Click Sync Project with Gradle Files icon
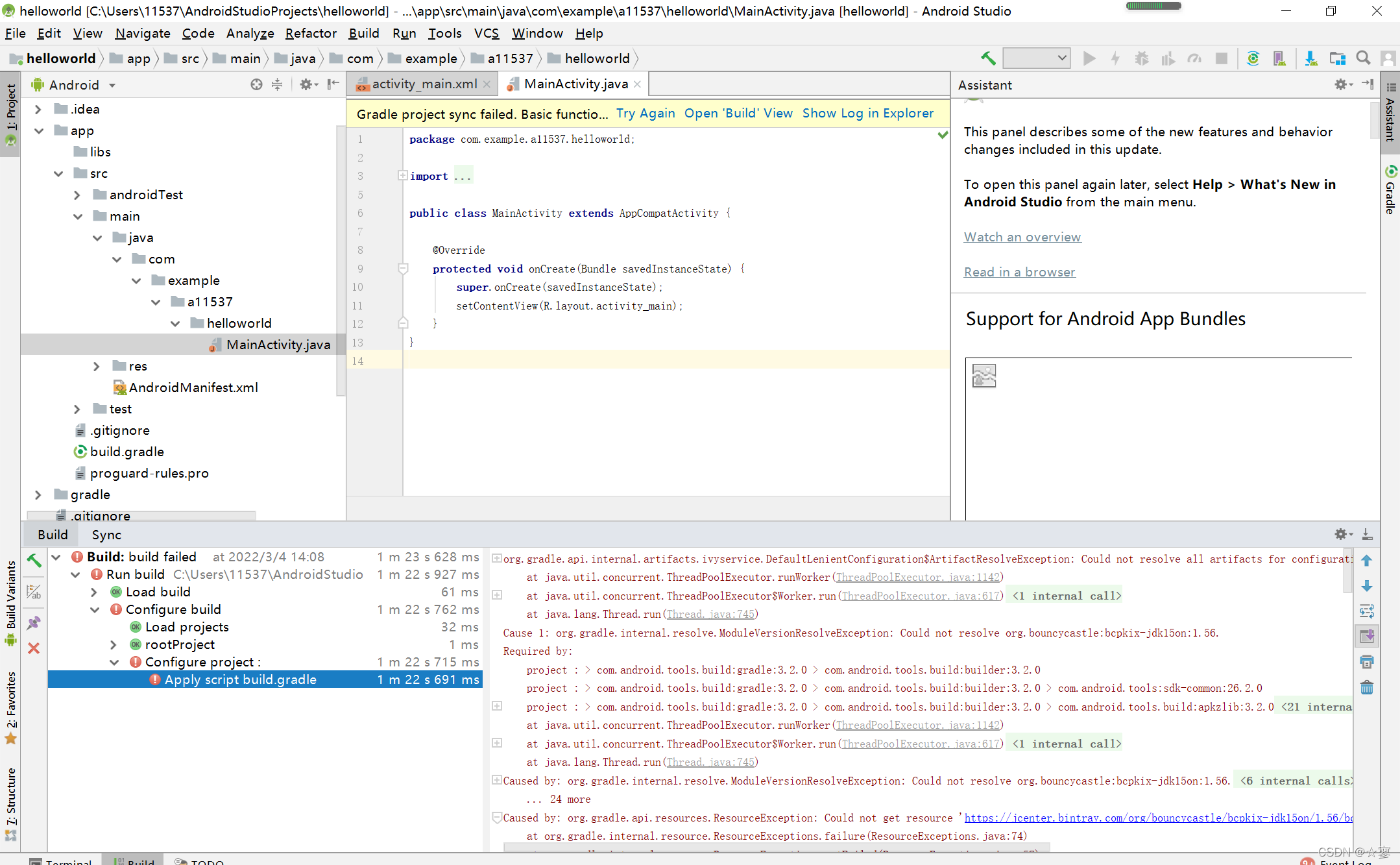 tap(1253, 58)
